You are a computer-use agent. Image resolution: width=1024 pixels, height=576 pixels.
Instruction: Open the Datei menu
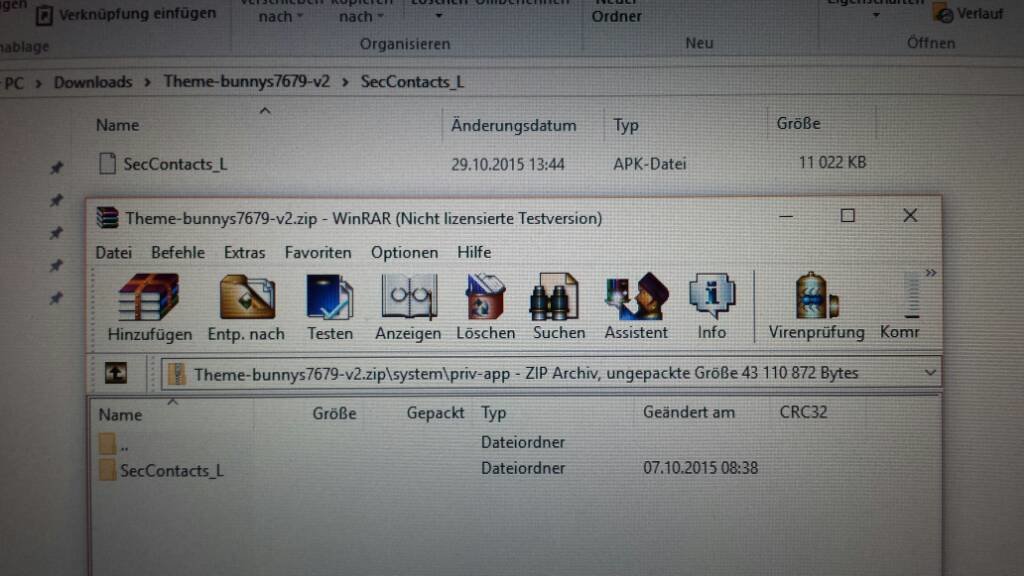coord(114,253)
